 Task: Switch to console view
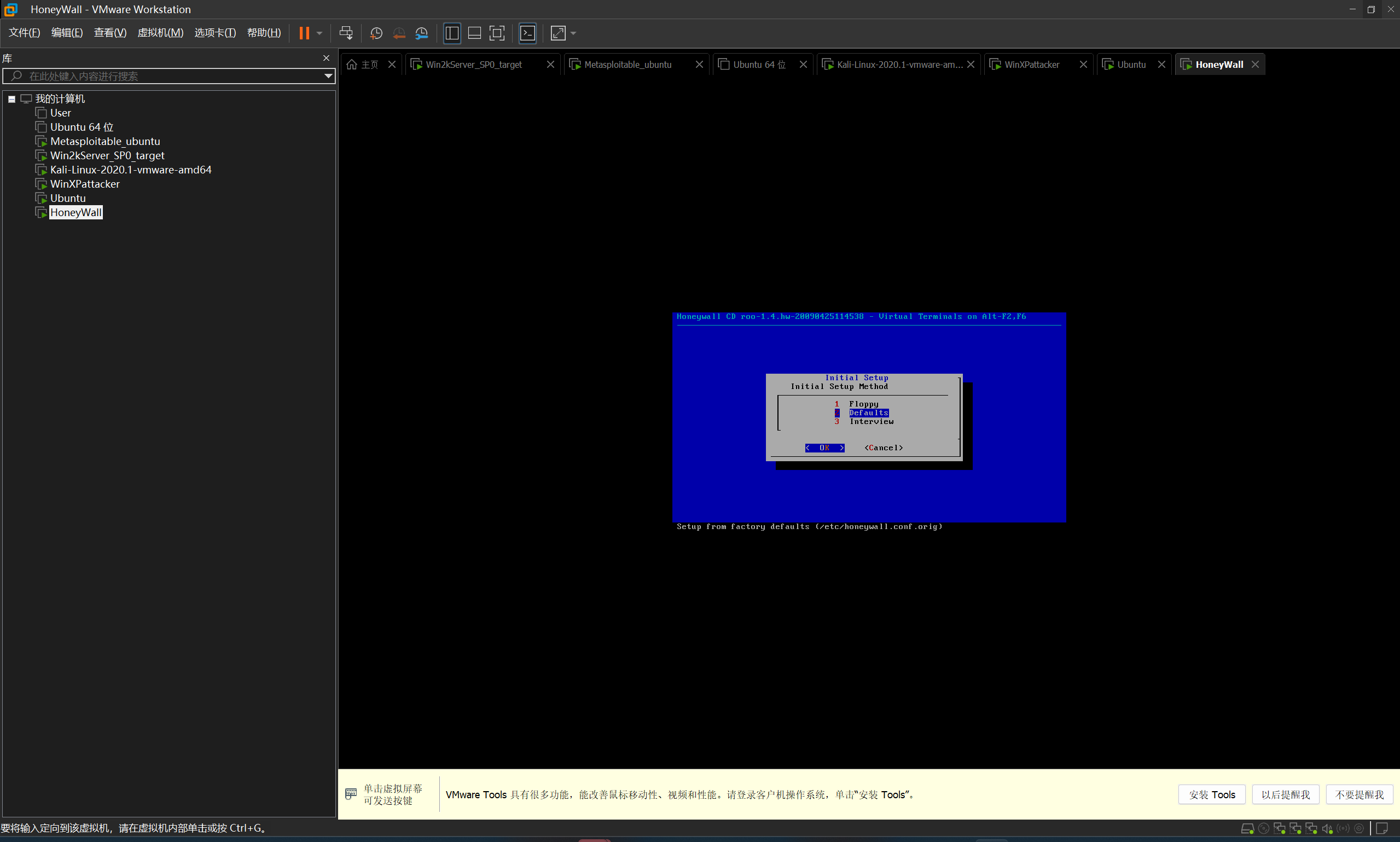(x=527, y=33)
